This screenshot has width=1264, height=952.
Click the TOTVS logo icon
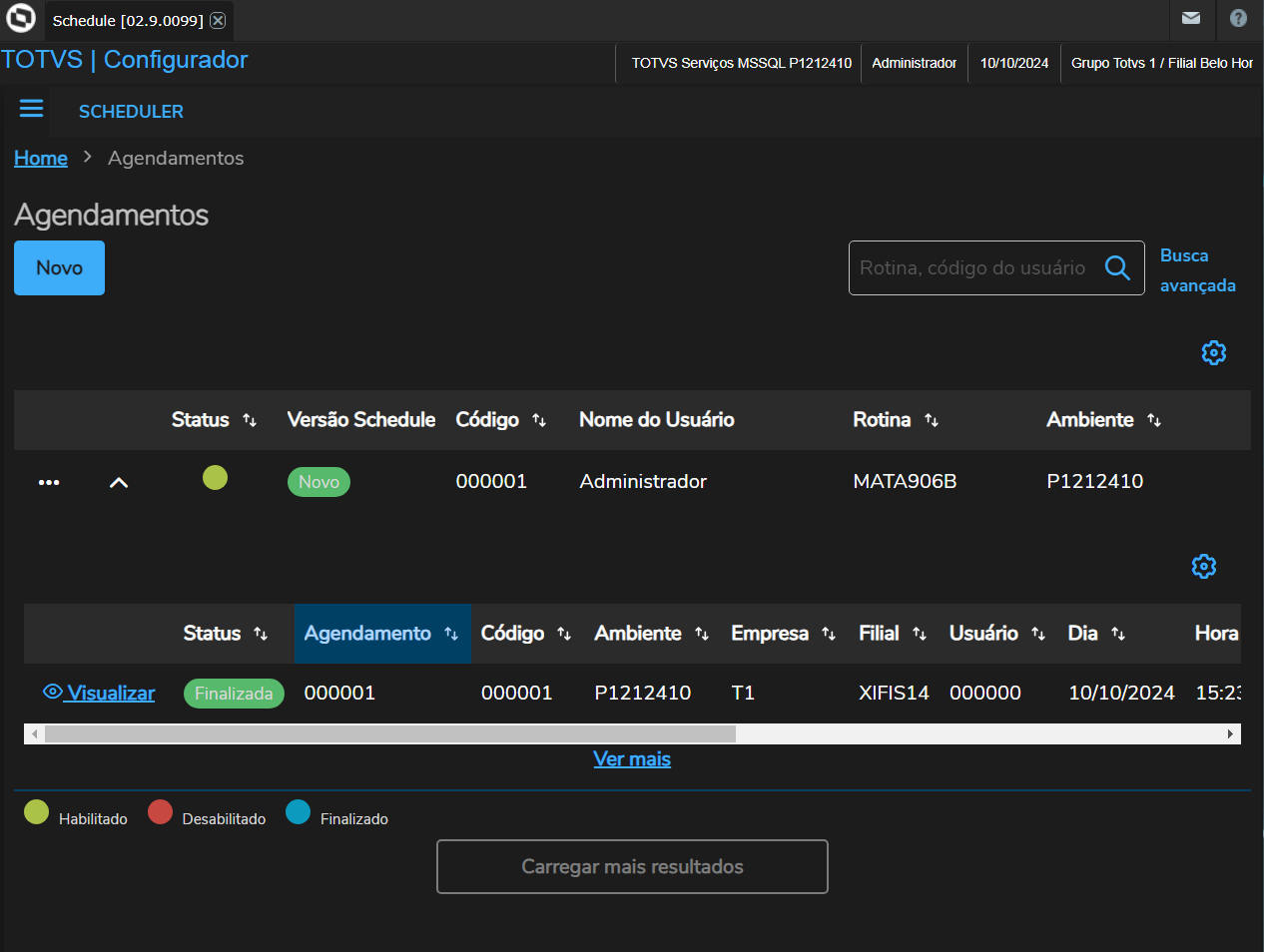(20, 18)
